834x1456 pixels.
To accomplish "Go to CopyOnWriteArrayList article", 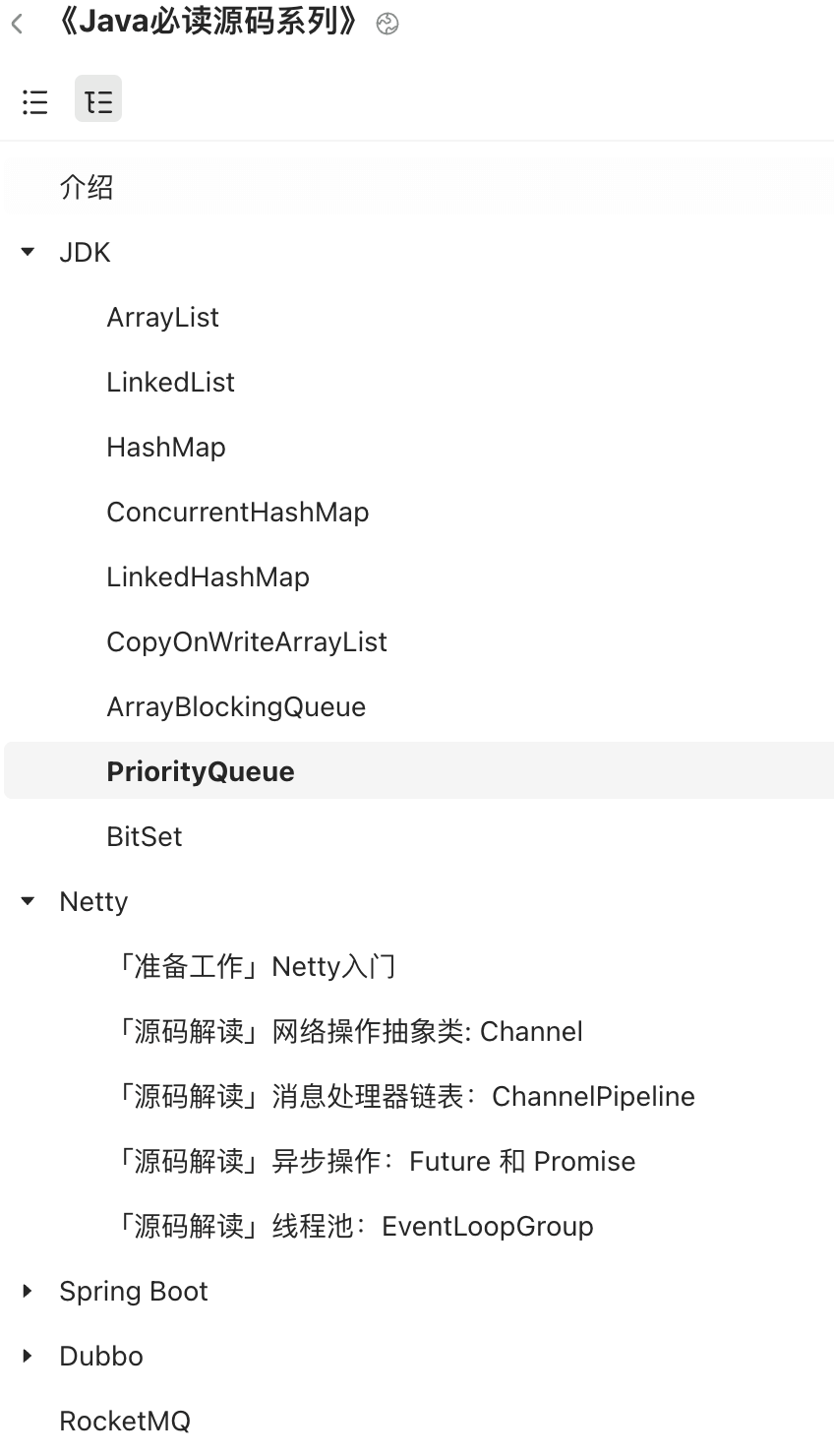I will coord(247,641).
